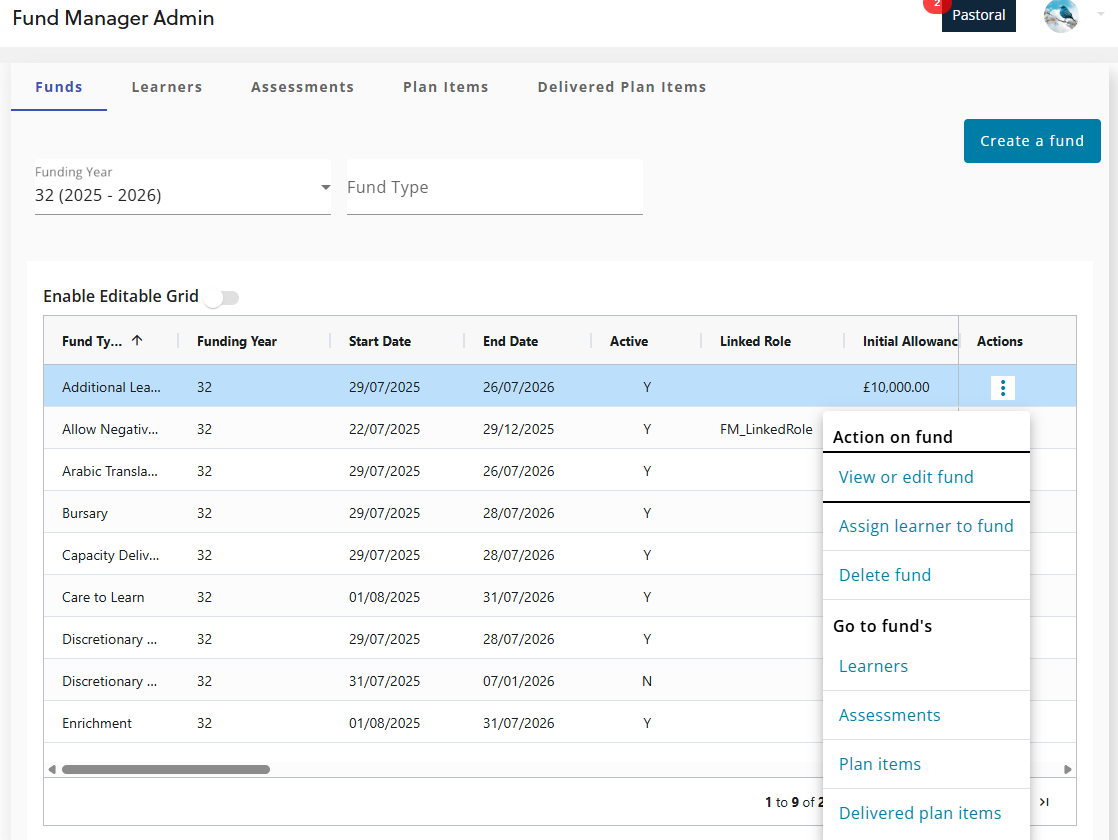The height and width of the screenshot is (840, 1118).
Task: Choose Delete fund in the action menu
Action: pyautogui.click(x=884, y=575)
